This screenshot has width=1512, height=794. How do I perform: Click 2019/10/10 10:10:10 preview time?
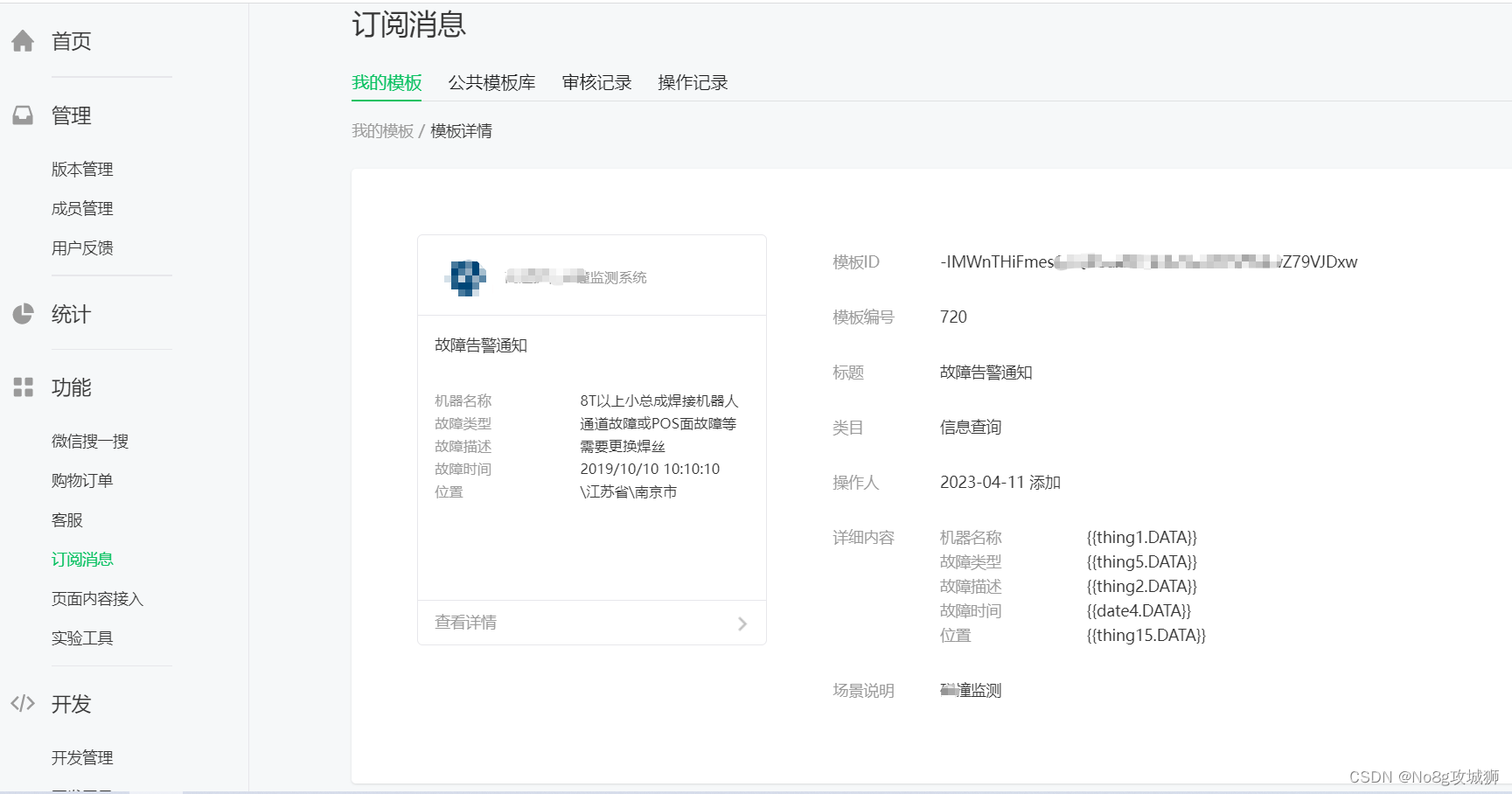[650, 470]
